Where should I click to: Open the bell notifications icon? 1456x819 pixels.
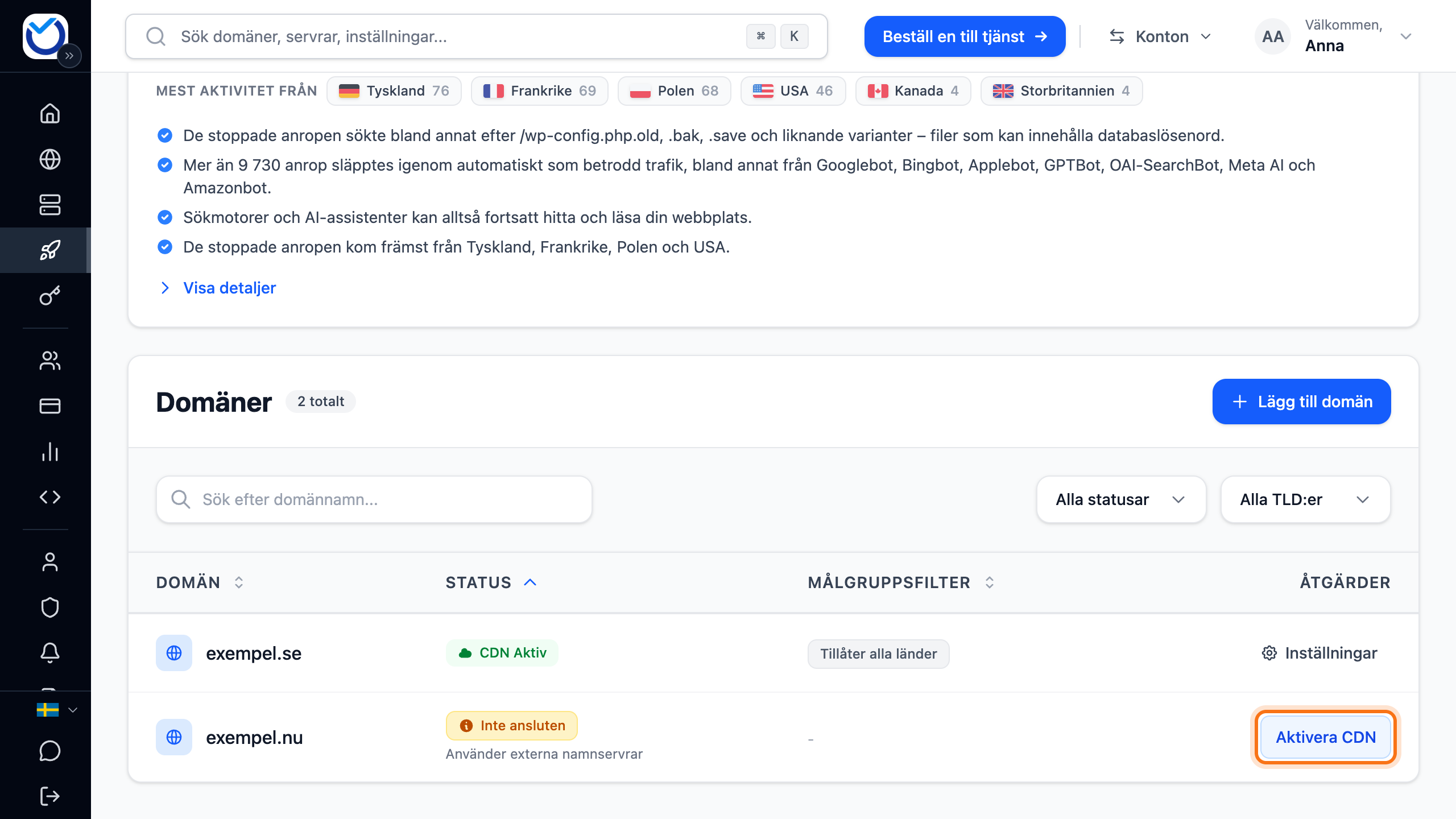(x=50, y=653)
